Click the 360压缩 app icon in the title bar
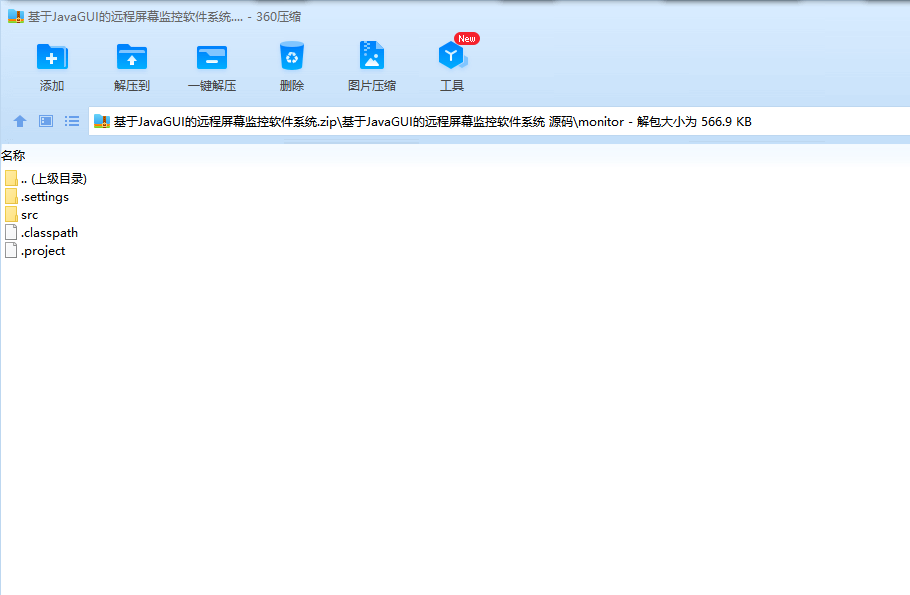Image resolution: width=910 pixels, height=595 pixels. 16,16
